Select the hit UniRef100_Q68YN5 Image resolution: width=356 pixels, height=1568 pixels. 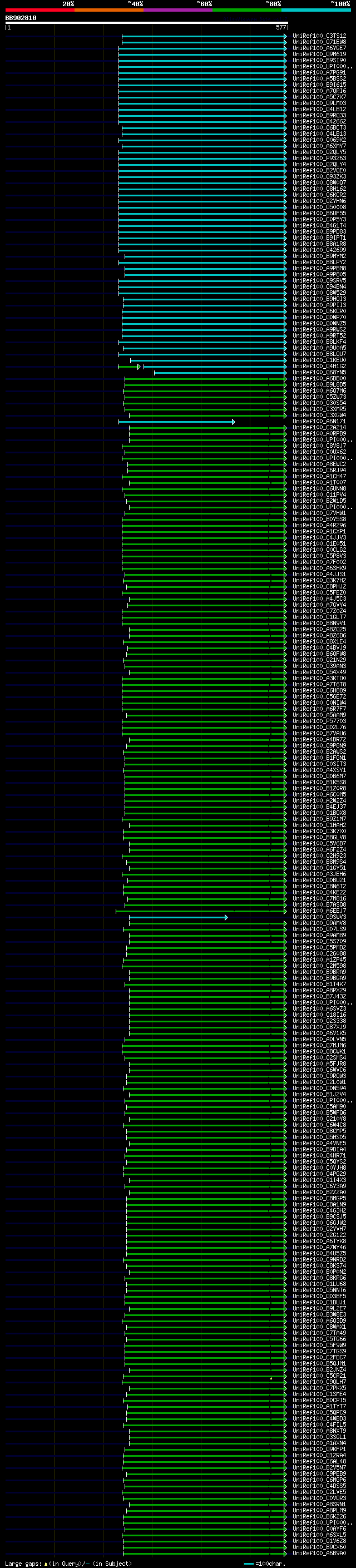click(319, 373)
